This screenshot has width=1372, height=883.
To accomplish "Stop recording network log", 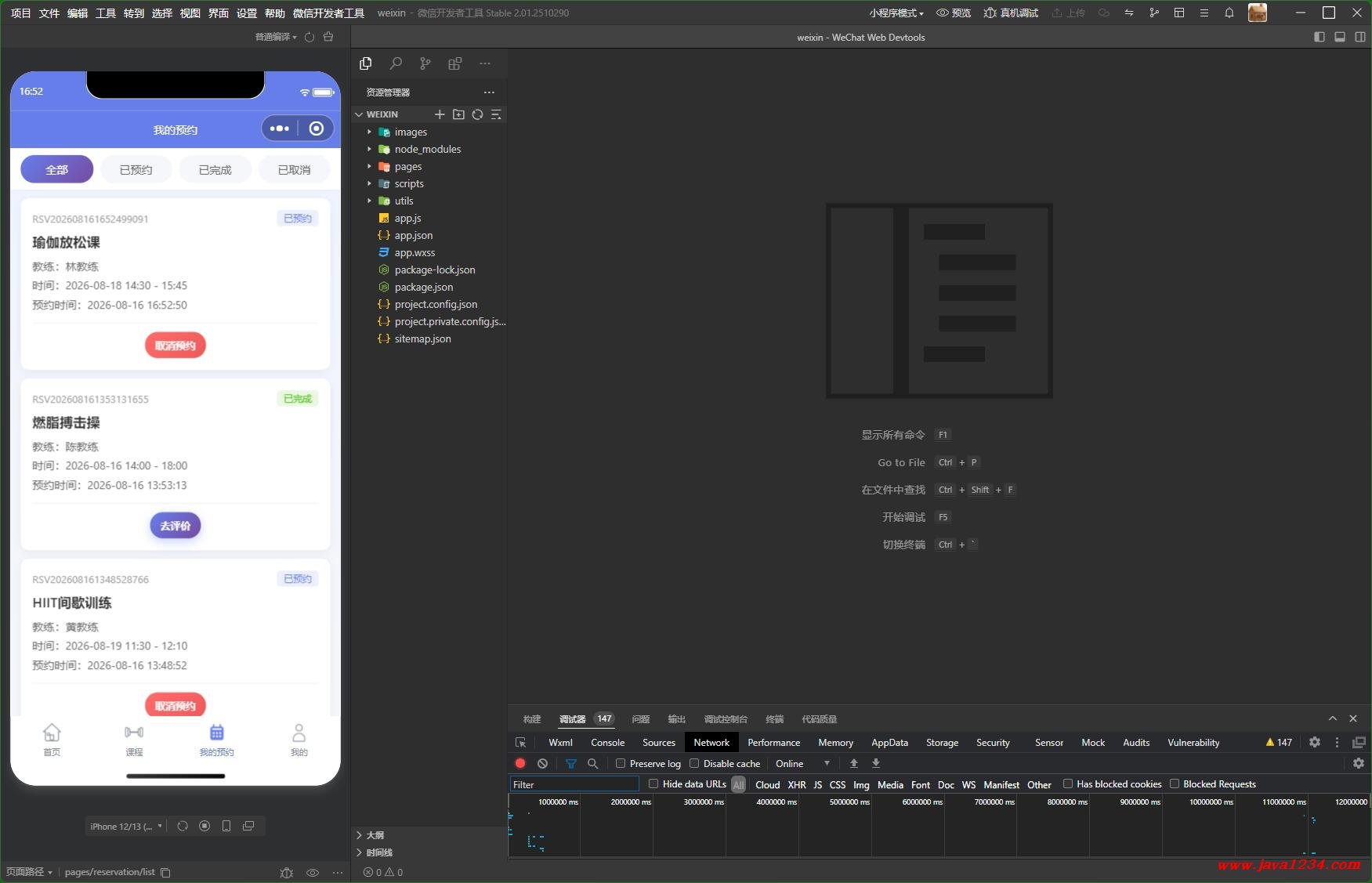I will click(x=520, y=763).
